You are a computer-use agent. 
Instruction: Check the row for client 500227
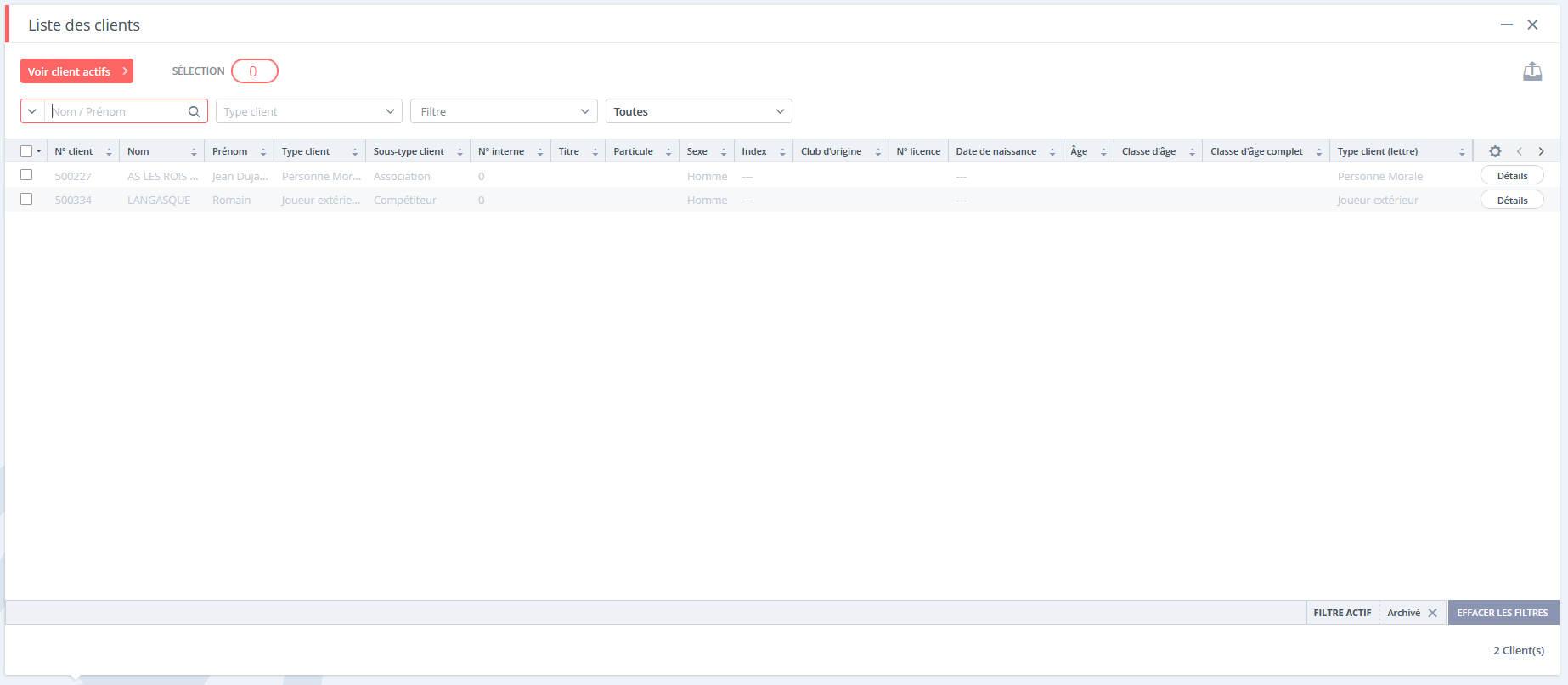point(26,175)
